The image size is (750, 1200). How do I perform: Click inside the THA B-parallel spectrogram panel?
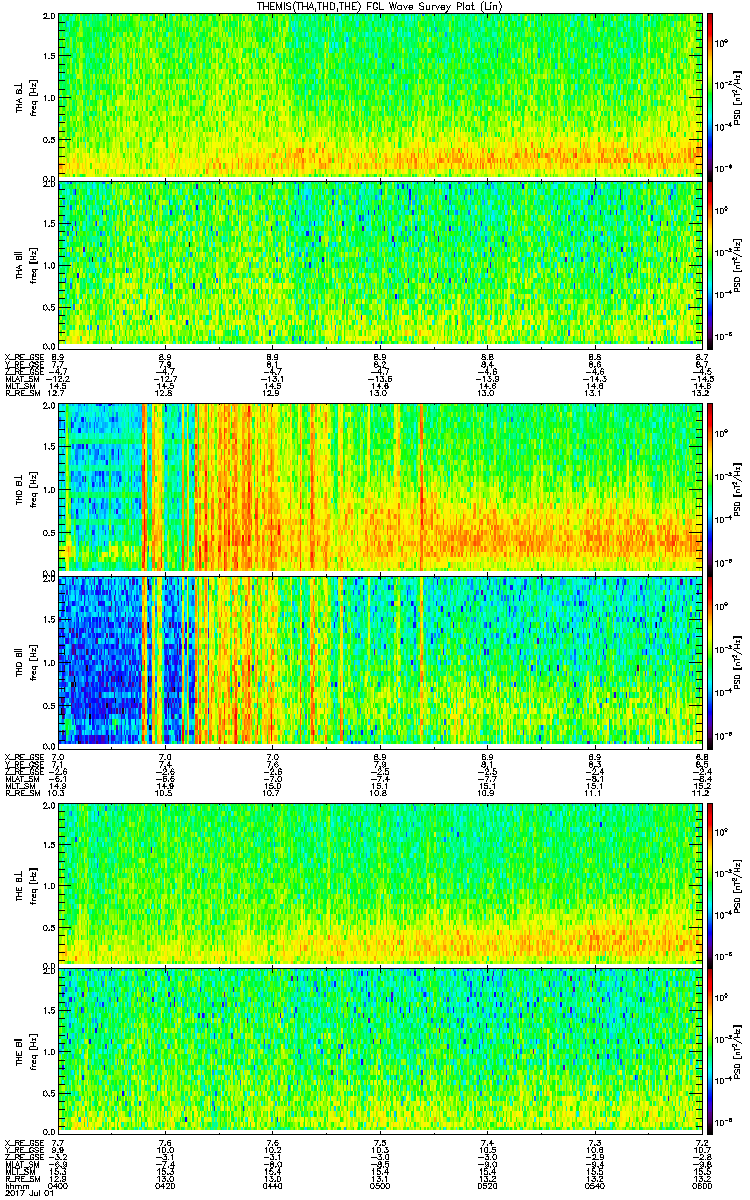[x=381, y=263]
